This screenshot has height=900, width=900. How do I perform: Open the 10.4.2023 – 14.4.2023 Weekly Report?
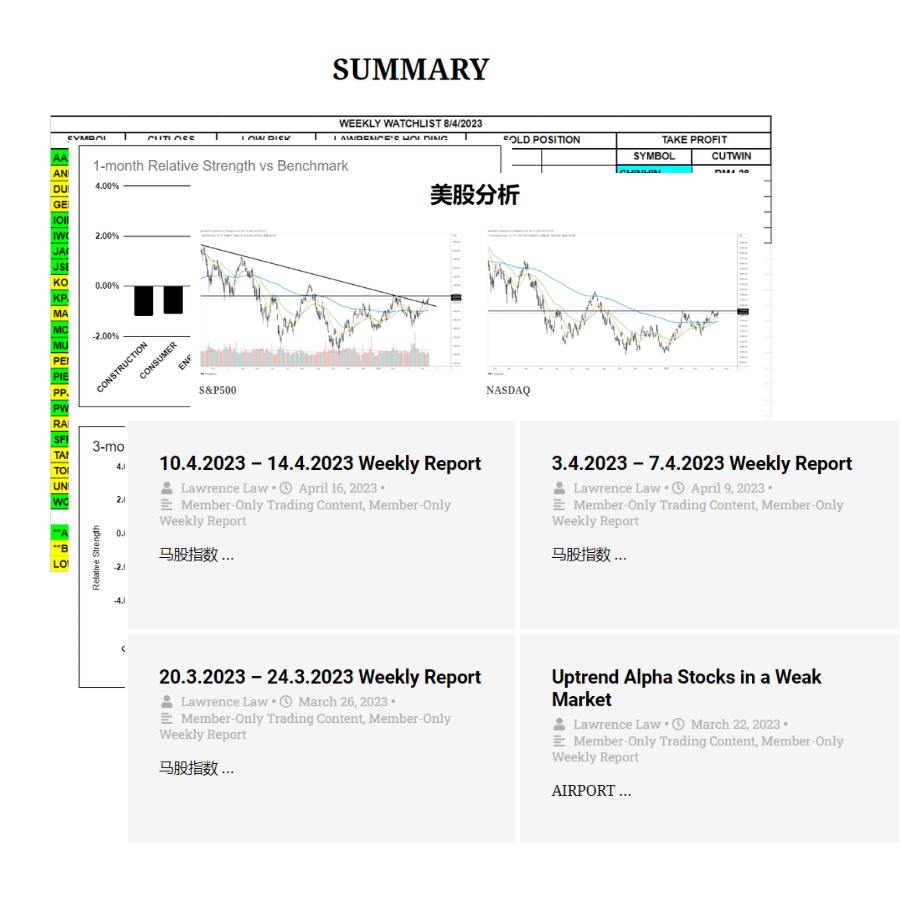pyautogui.click(x=320, y=463)
